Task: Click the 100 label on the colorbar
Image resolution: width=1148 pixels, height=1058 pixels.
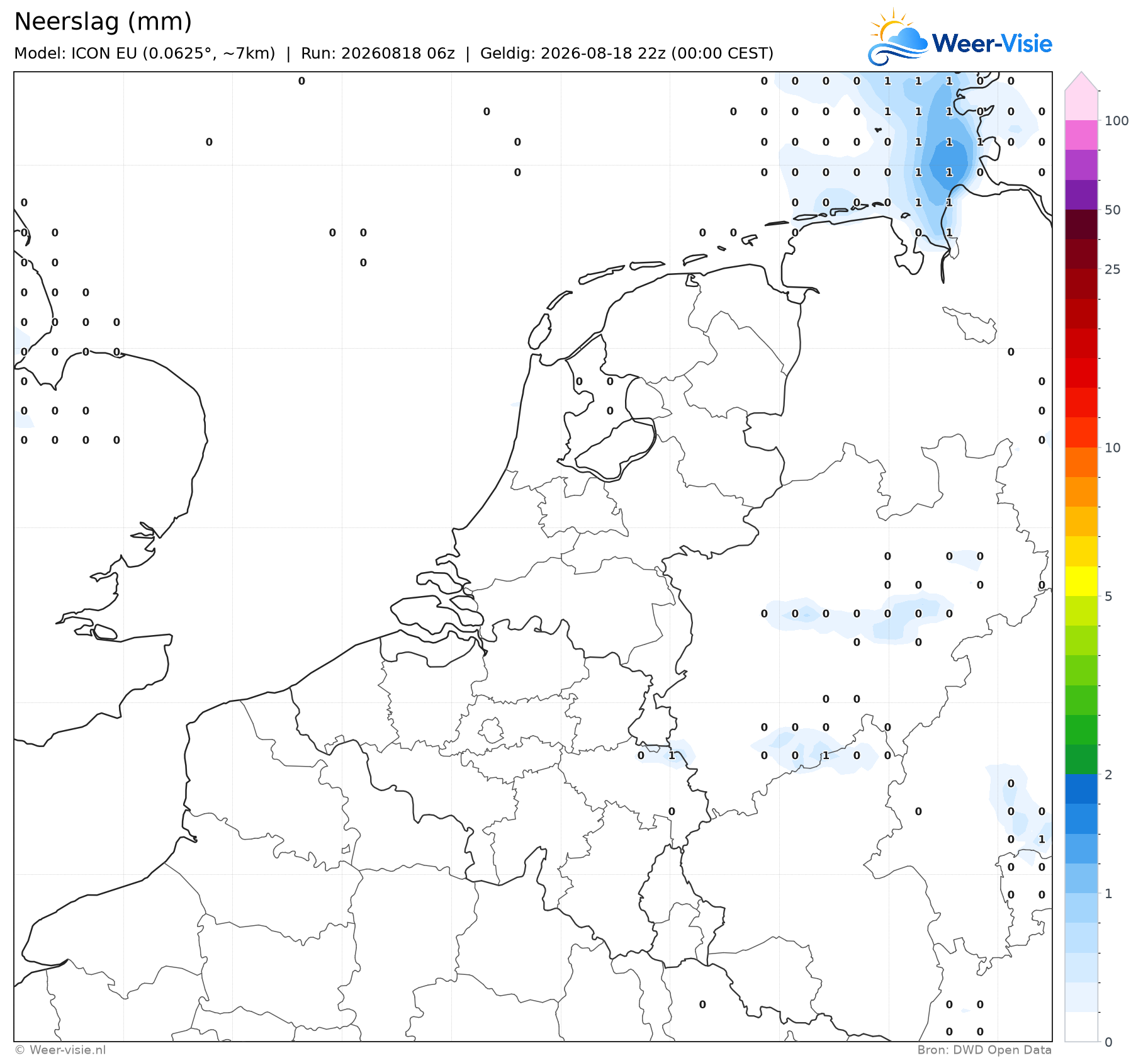Action: click(1117, 121)
